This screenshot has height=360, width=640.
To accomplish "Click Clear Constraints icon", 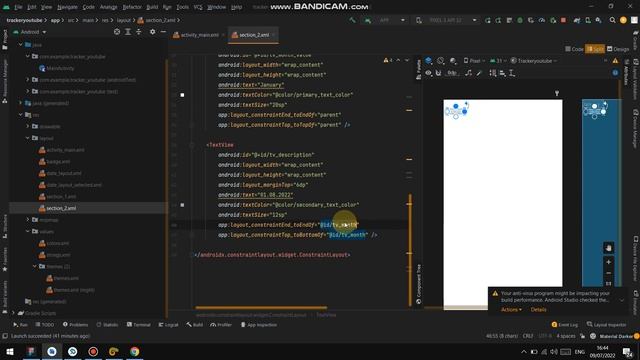I will click(468, 73).
